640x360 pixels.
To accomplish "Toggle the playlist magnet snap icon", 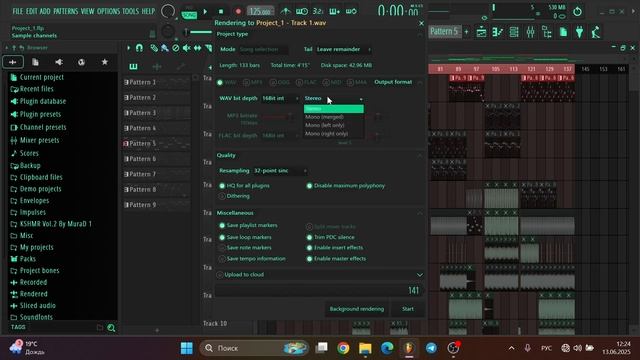I will [139, 48].
